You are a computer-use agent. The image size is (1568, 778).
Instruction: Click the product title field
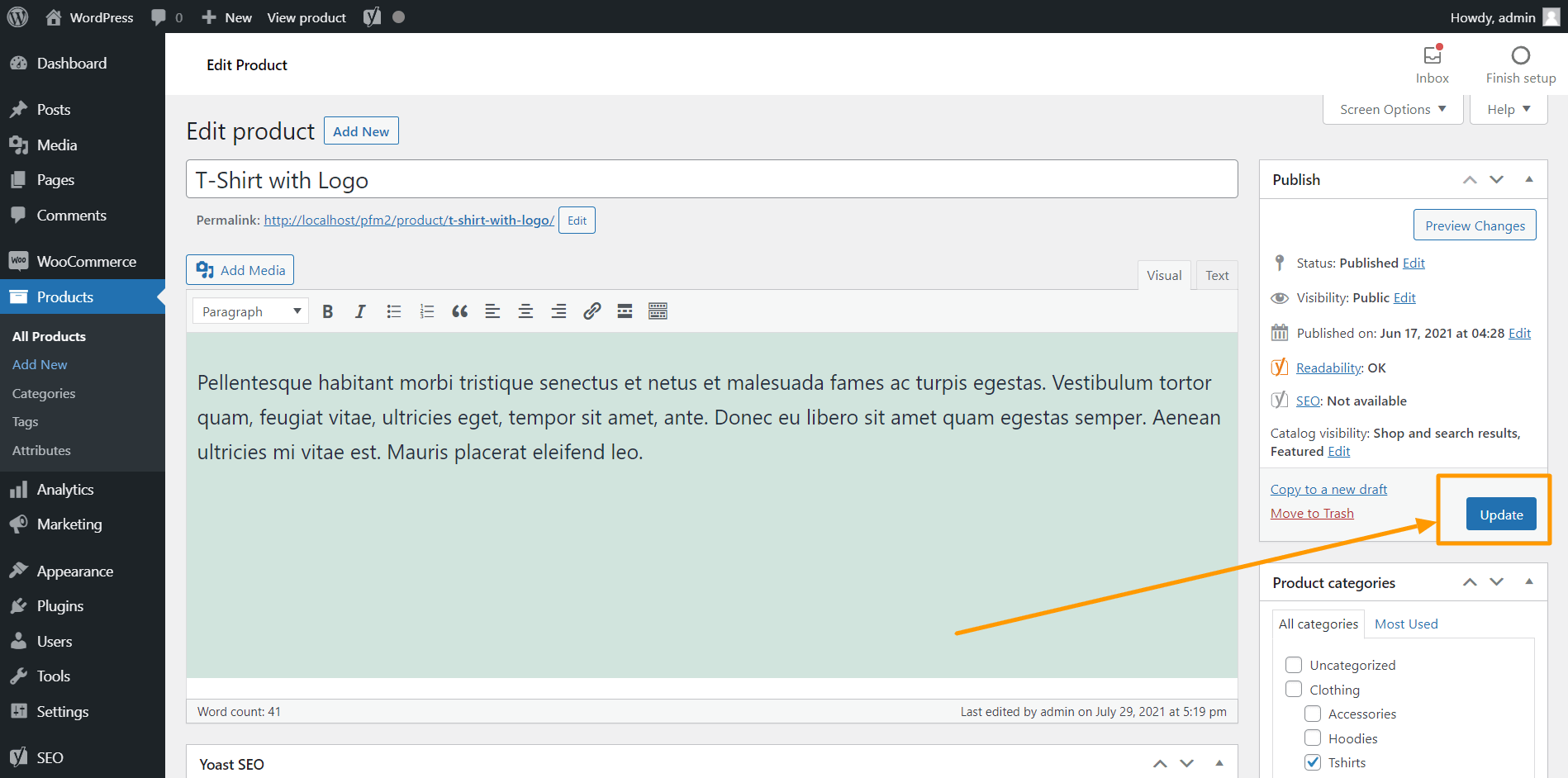[x=712, y=179]
